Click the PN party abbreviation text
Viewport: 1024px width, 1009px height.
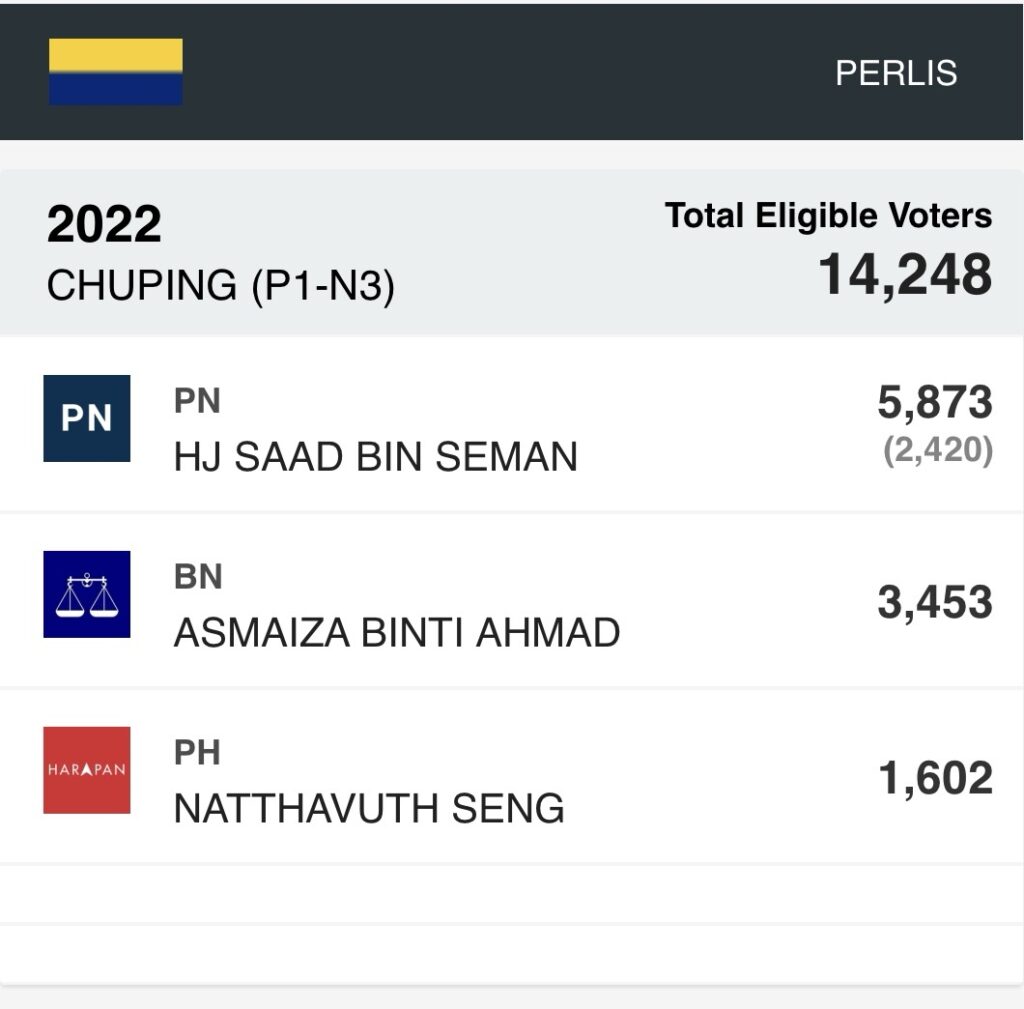pyautogui.click(x=197, y=401)
